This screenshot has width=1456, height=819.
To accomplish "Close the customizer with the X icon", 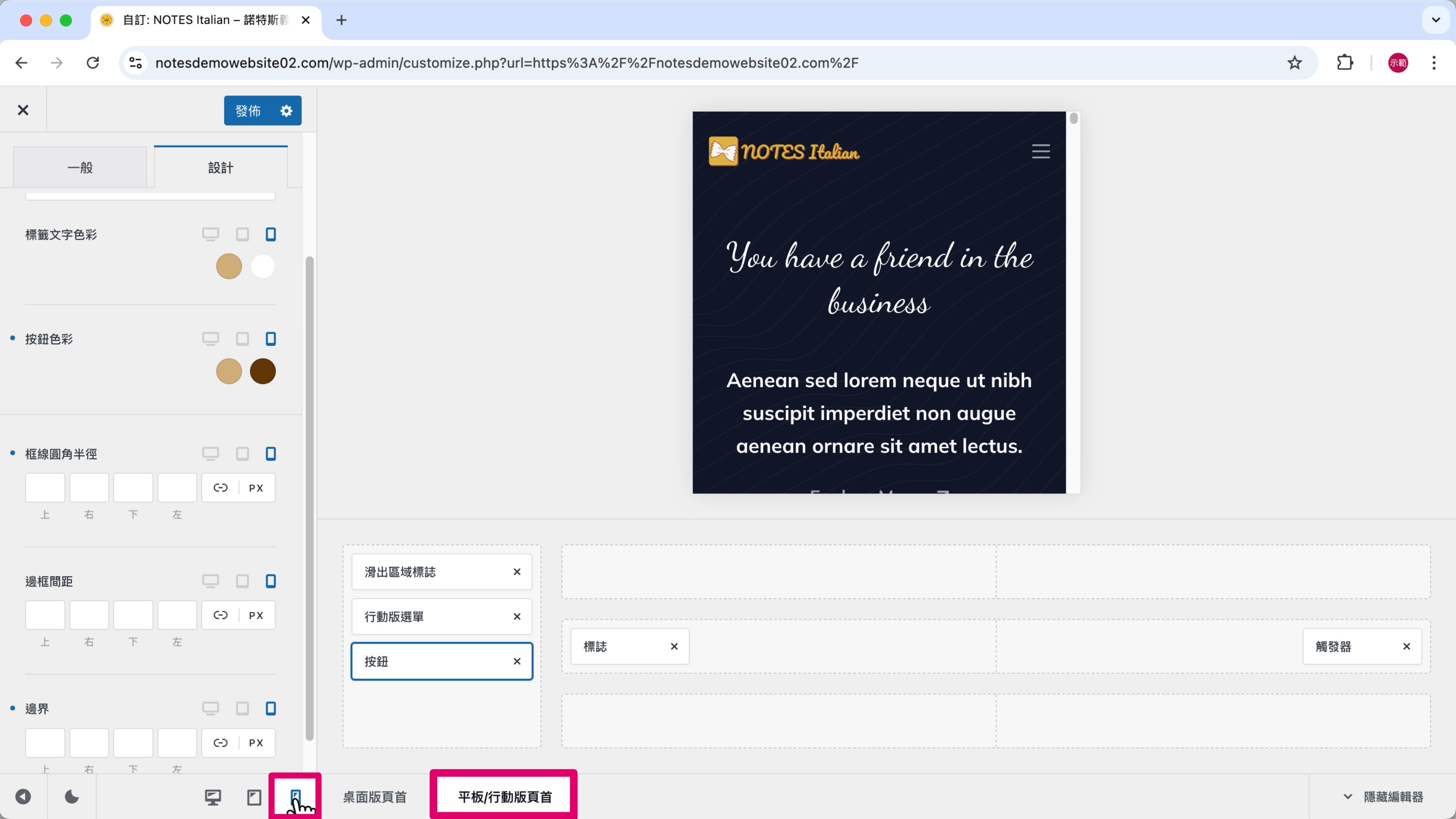I will pos(23,110).
